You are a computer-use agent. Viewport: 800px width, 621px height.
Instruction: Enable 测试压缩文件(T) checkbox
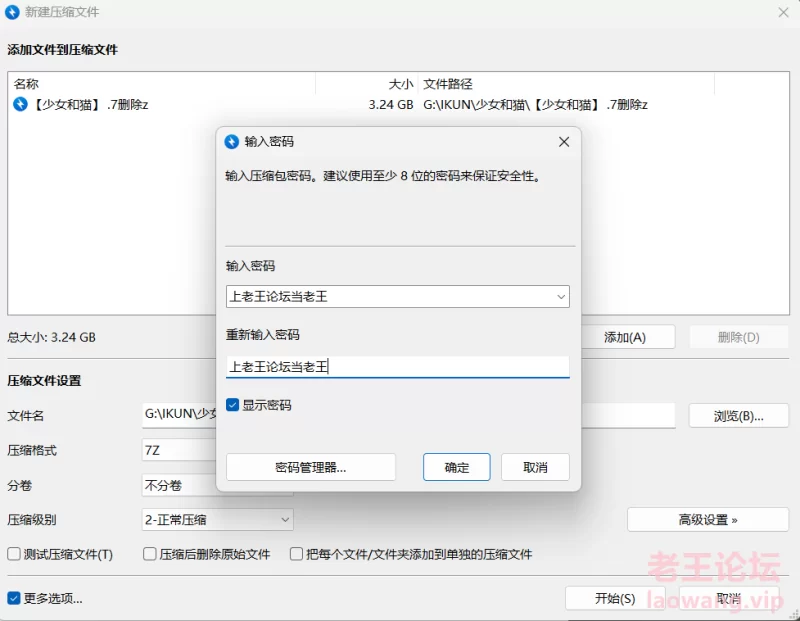[x=14, y=554]
